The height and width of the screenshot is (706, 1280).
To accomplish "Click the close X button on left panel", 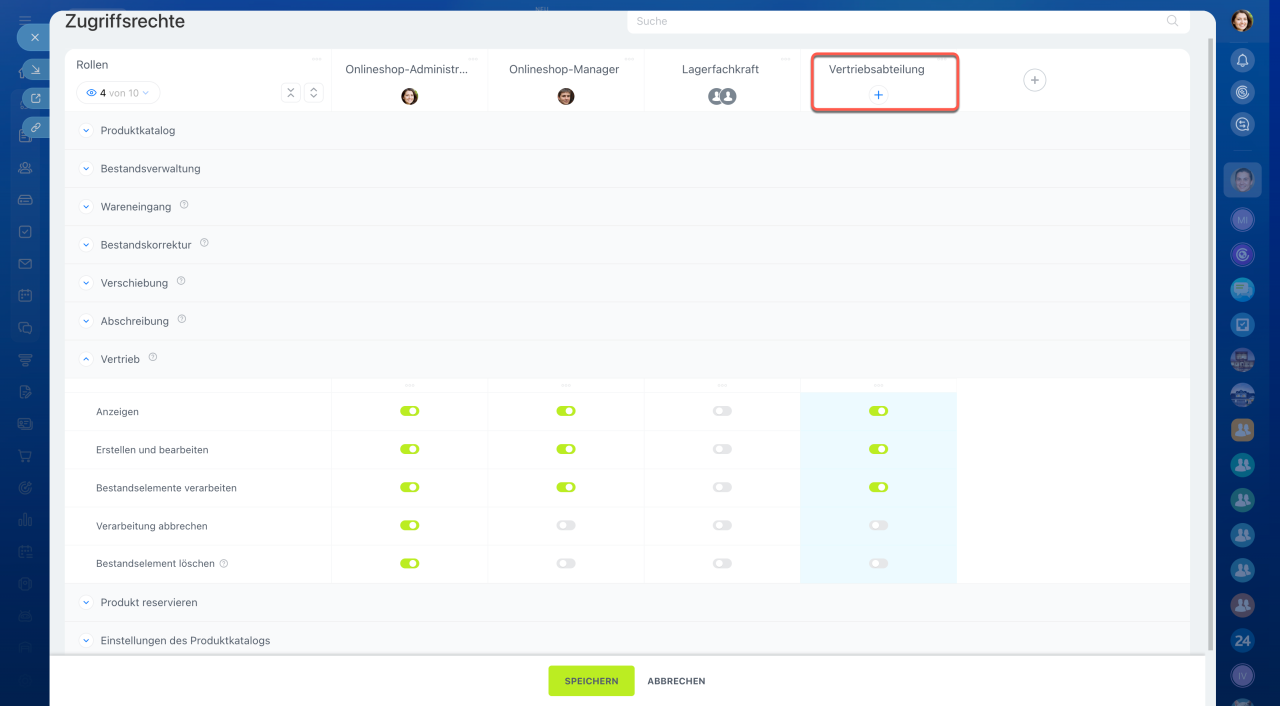I will tap(34, 37).
